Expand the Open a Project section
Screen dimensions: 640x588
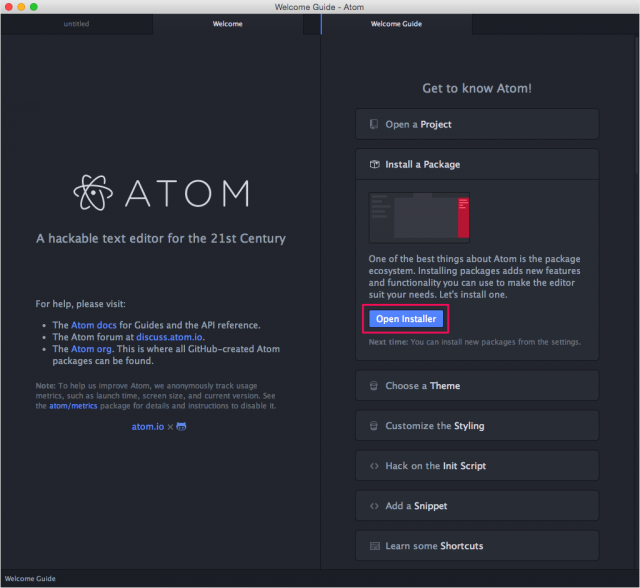coord(477,124)
